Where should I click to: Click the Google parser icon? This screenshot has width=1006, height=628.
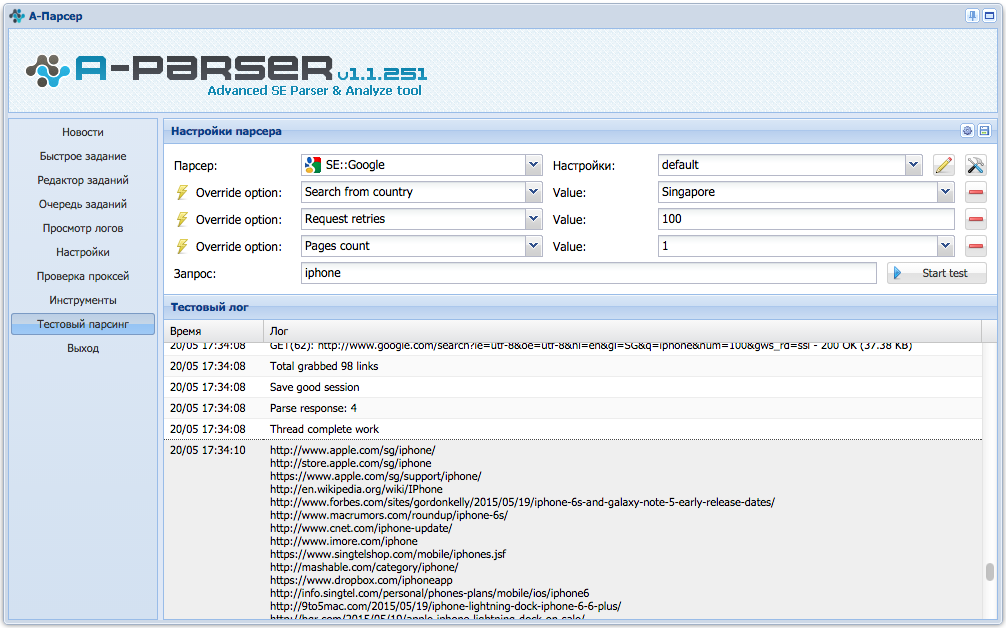click(312, 165)
